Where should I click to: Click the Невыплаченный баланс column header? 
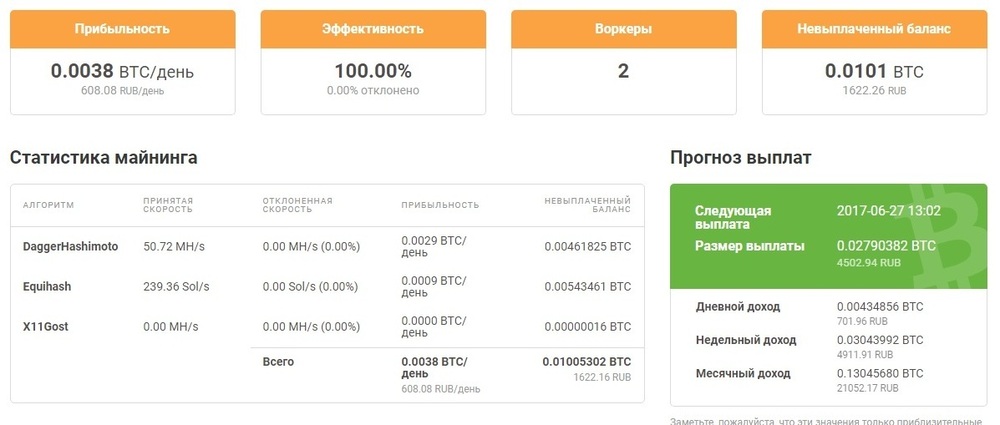click(587, 205)
